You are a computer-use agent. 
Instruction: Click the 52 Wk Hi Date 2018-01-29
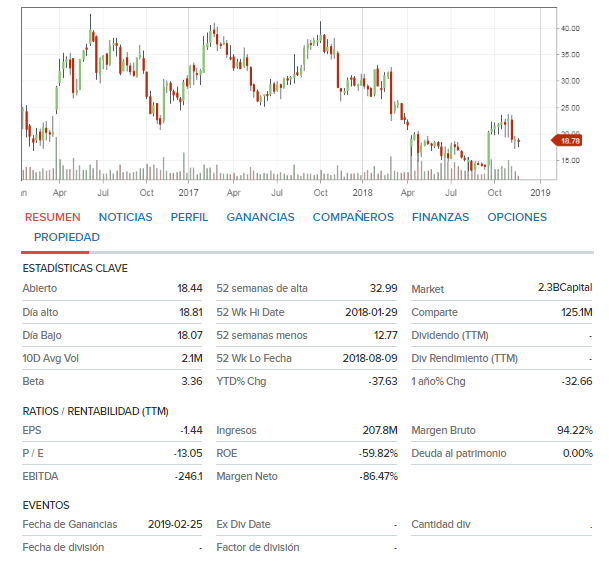[371, 312]
